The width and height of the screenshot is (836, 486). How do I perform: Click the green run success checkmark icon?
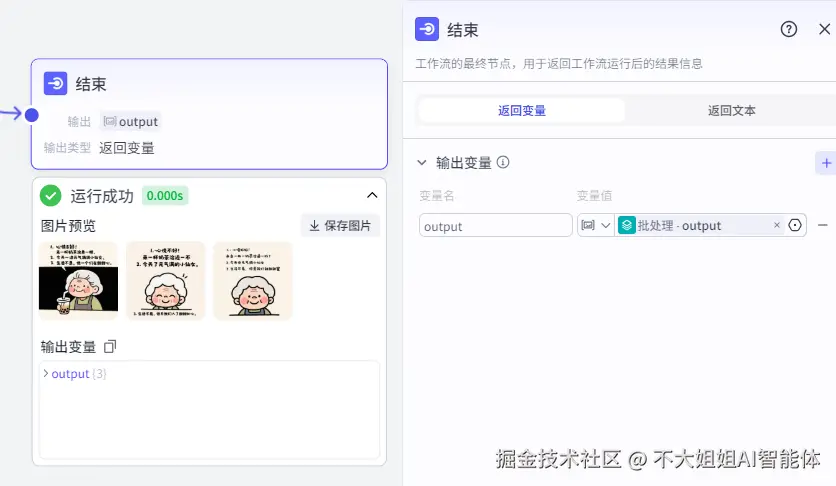51,196
